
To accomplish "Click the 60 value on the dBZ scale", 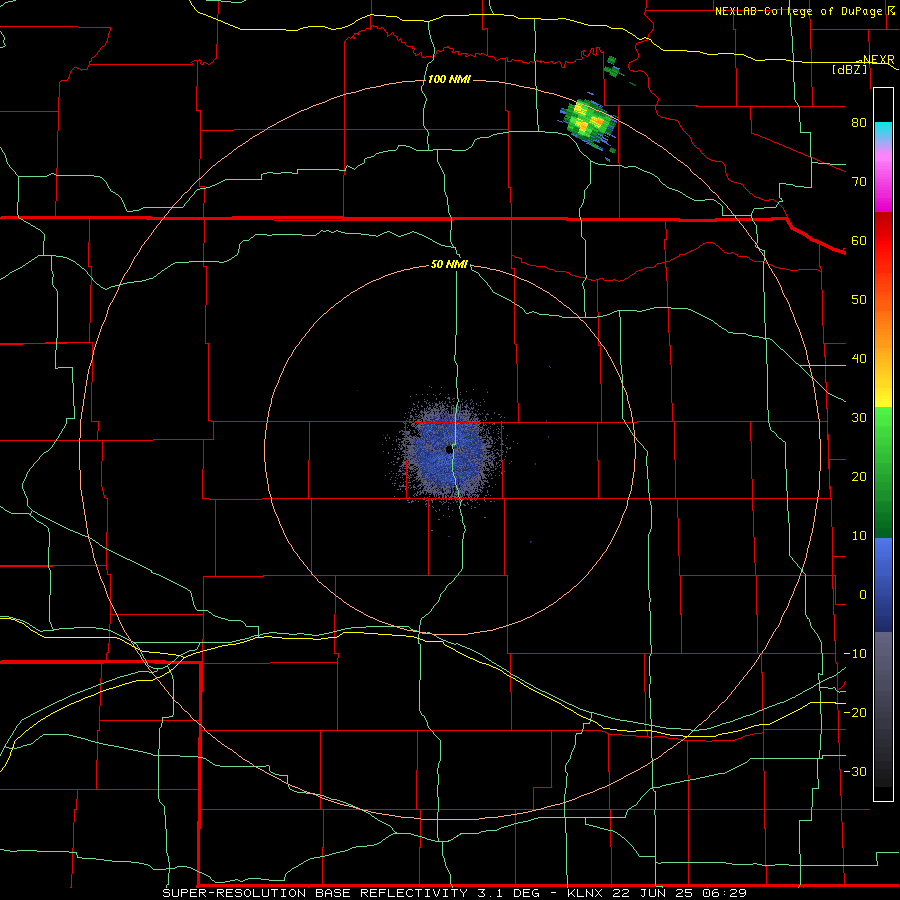I will pos(859,241).
